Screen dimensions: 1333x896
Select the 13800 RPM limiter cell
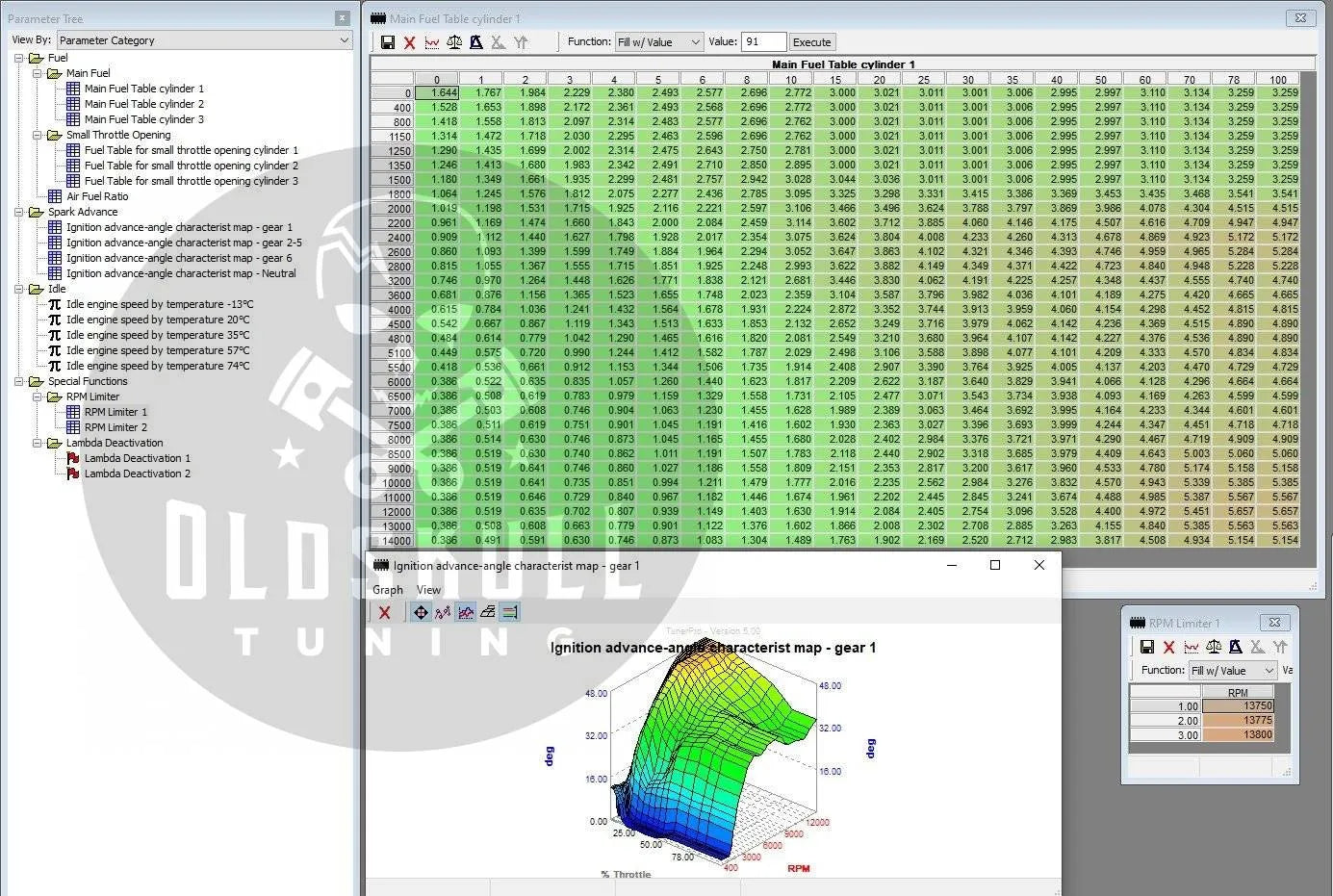[1238, 734]
